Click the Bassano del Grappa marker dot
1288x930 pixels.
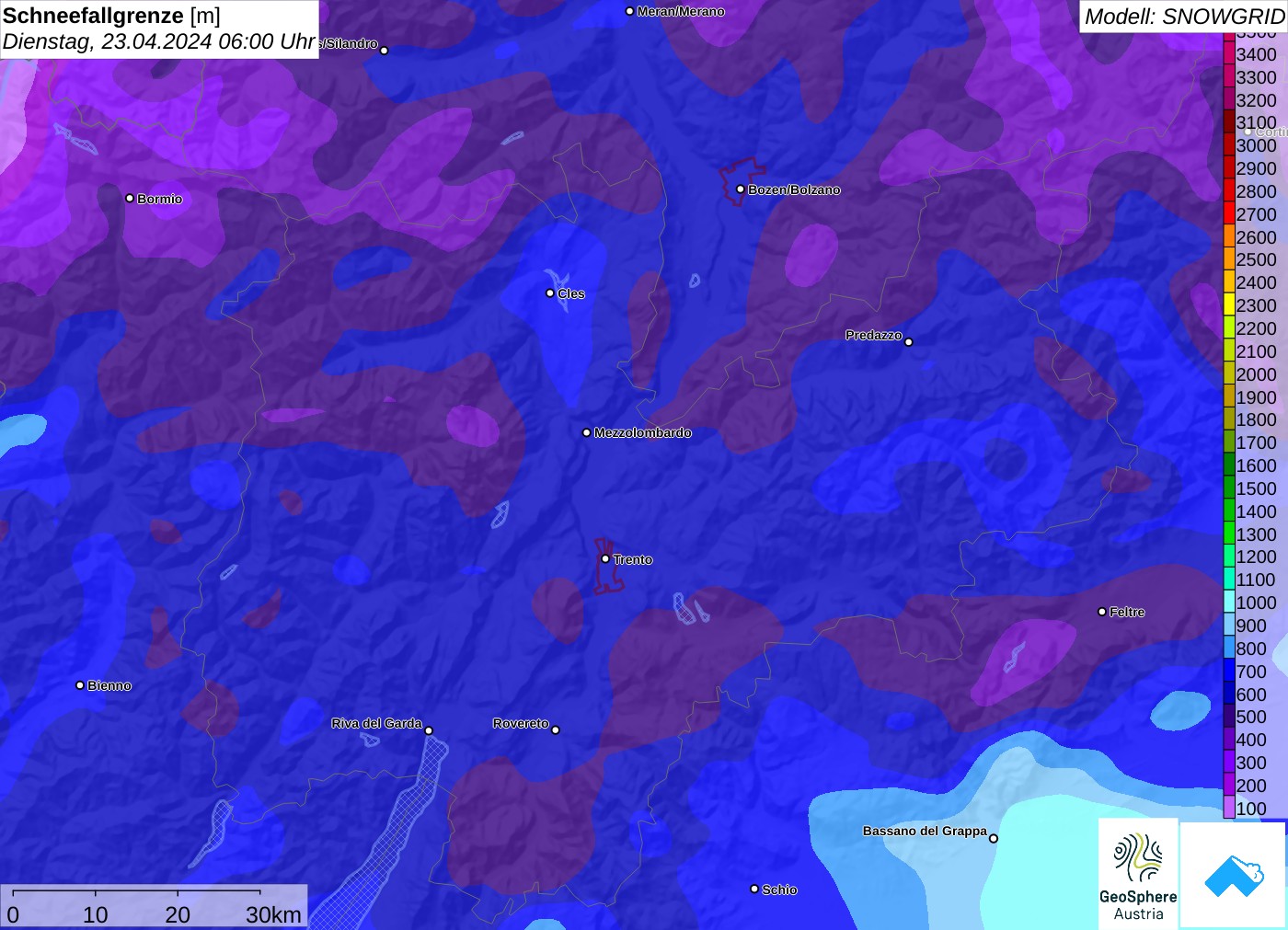(x=994, y=838)
